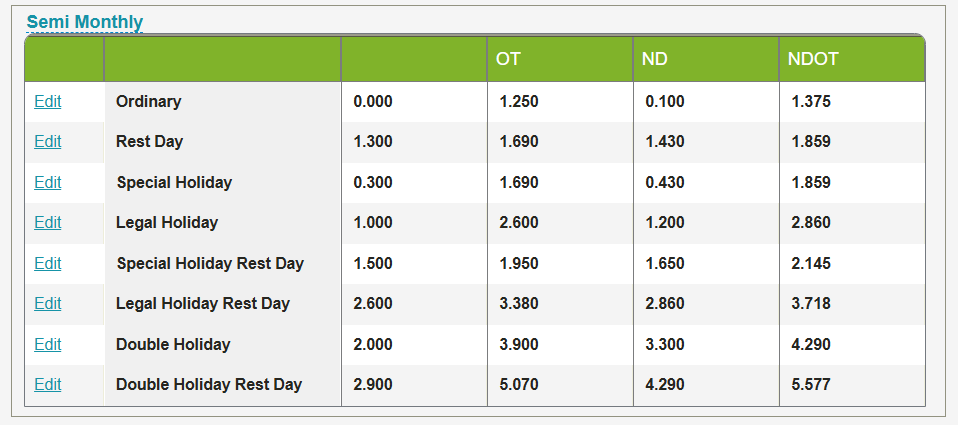The image size is (958, 425).
Task: Select the Rest Day base rate 1.300
Action: coord(373,142)
